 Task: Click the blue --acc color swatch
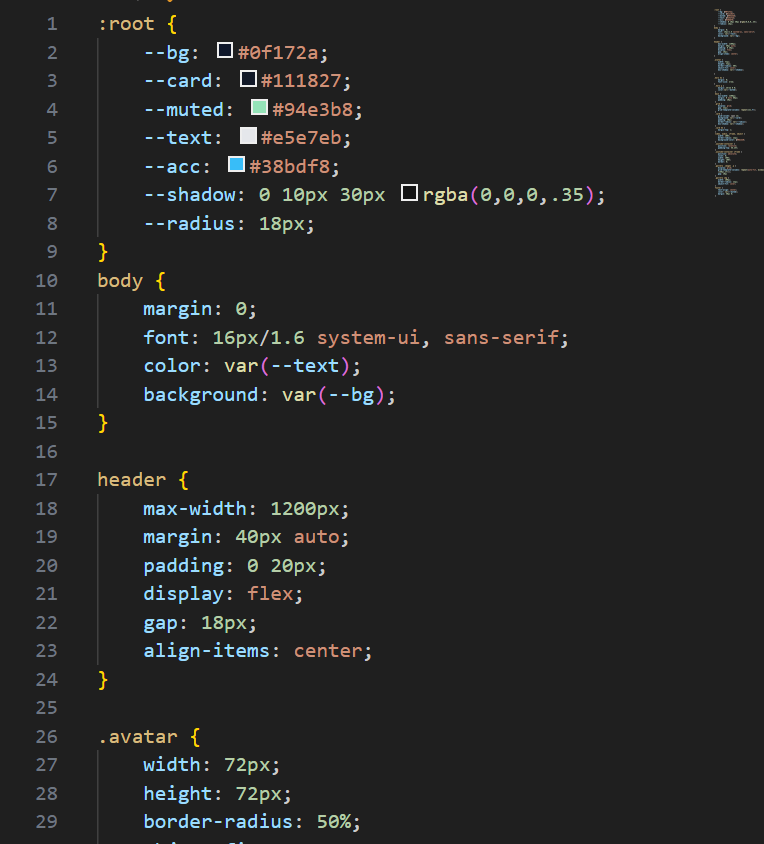click(236, 165)
